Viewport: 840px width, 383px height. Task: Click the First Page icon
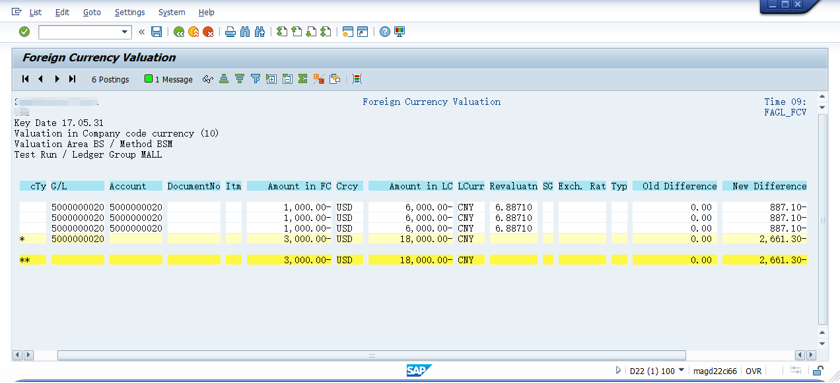click(x=282, y=32)
